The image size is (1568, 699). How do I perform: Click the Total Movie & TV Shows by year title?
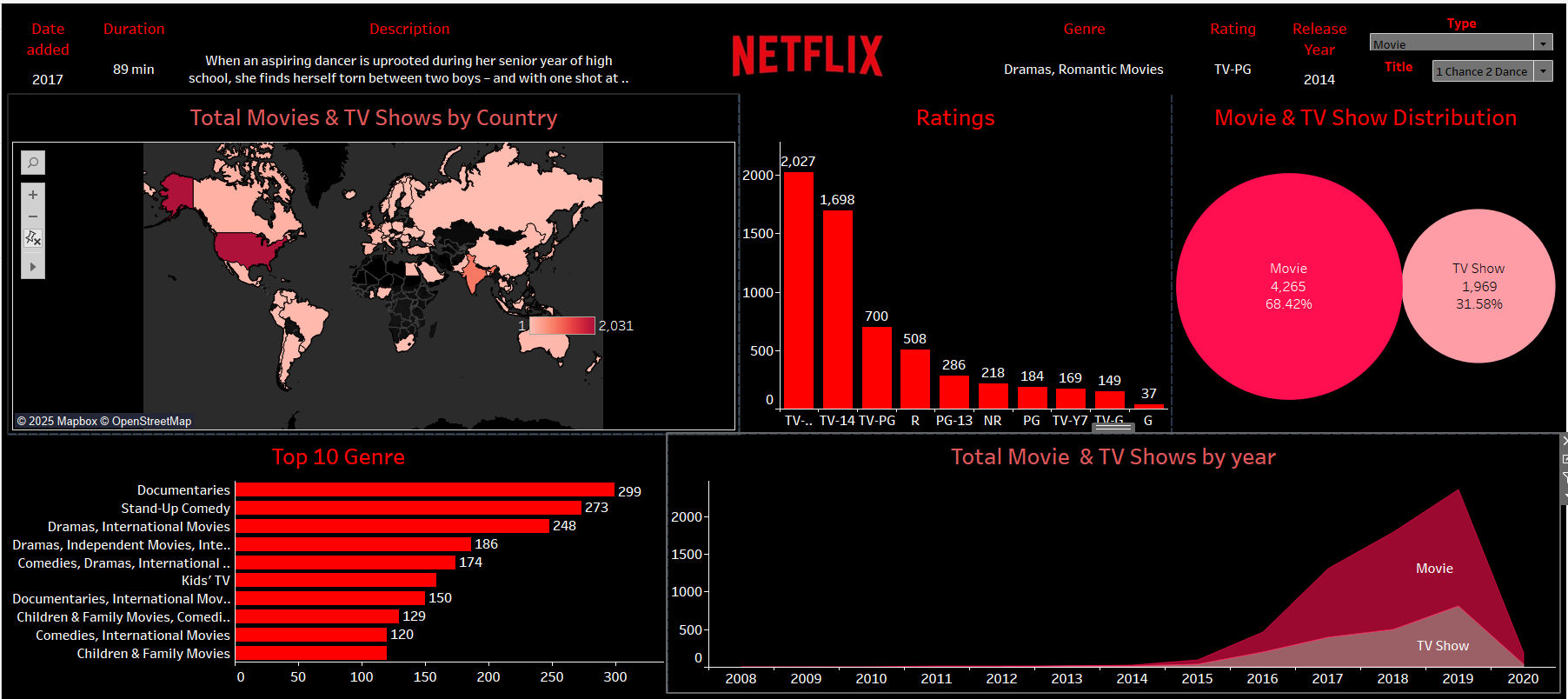pyautogui.click(x=1113, y=457)
